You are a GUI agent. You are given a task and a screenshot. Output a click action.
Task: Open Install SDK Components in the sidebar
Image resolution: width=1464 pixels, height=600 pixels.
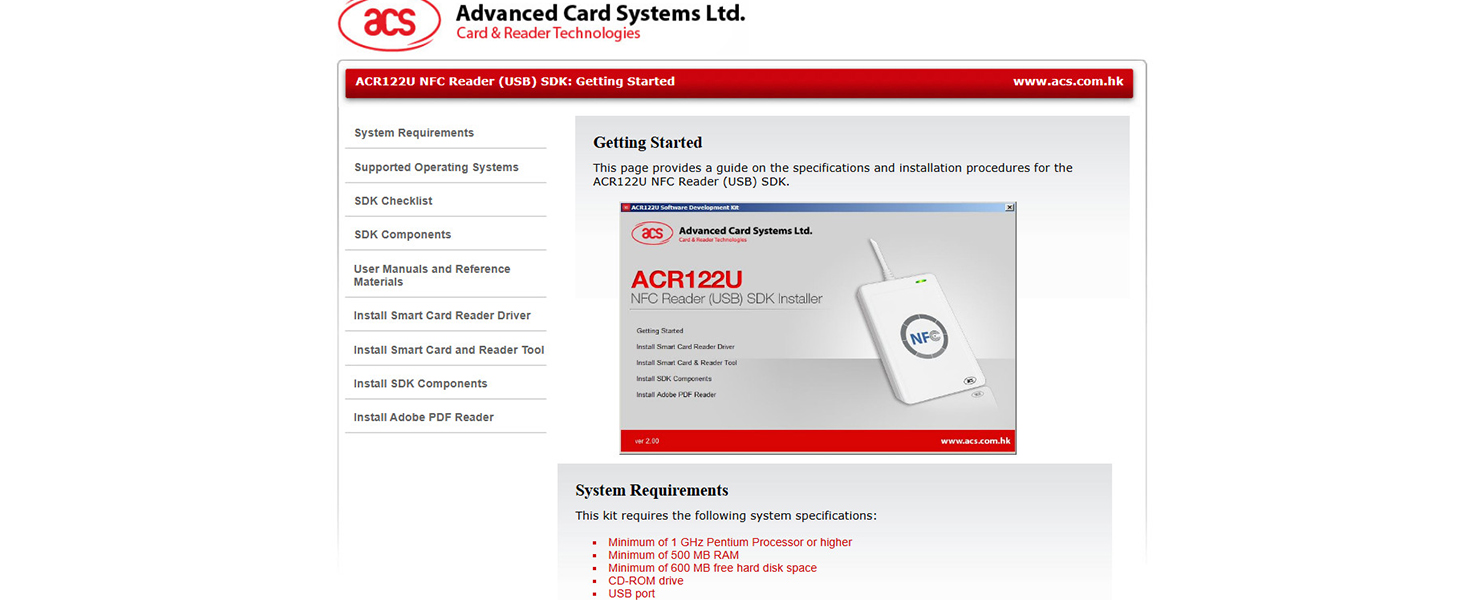420,384
